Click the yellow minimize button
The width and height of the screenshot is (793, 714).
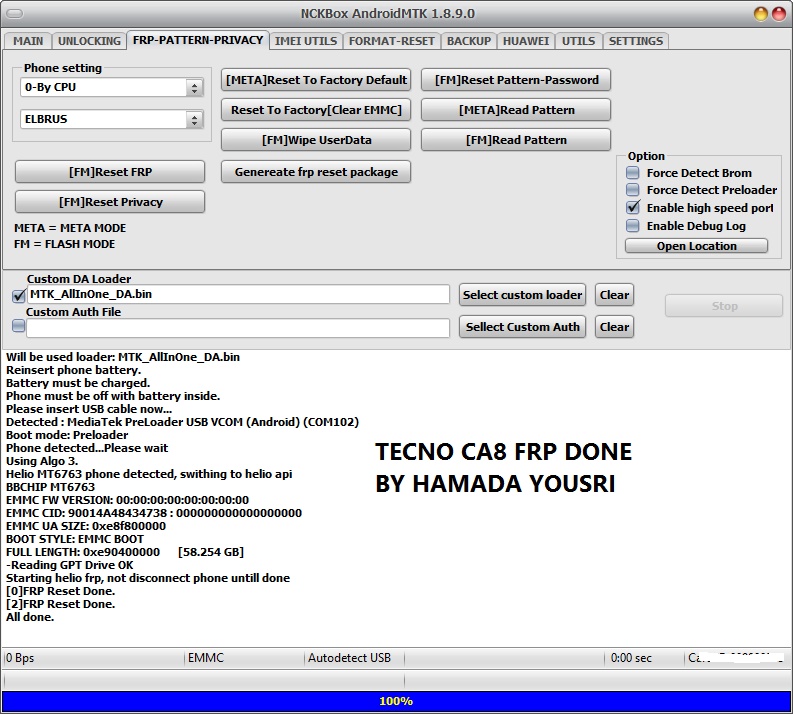tap(761, 14)
